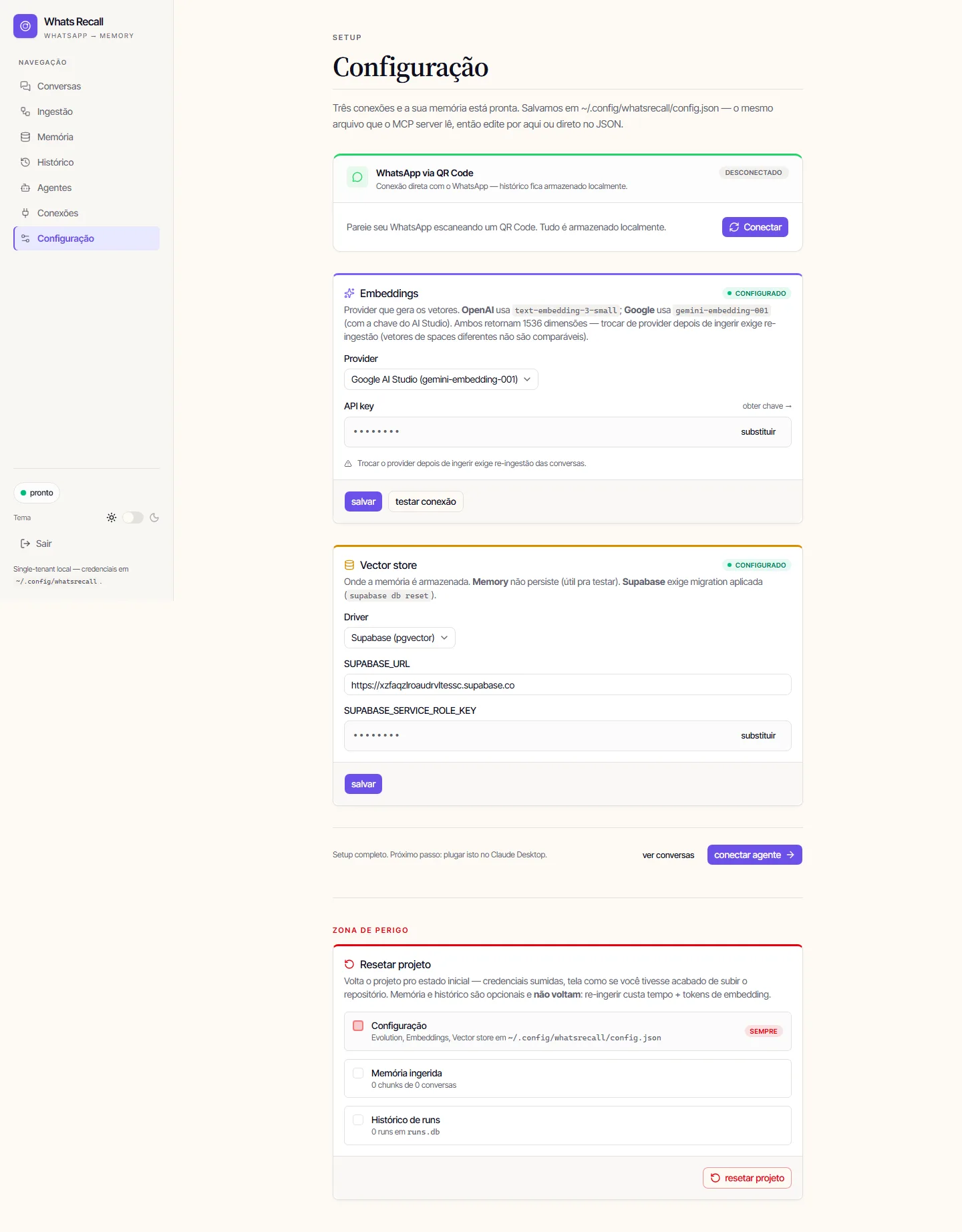The height and width of the screenshot is (1232, 962).
Task: Click the Conectar WhatsApp button
Action: tap(755, 227)
